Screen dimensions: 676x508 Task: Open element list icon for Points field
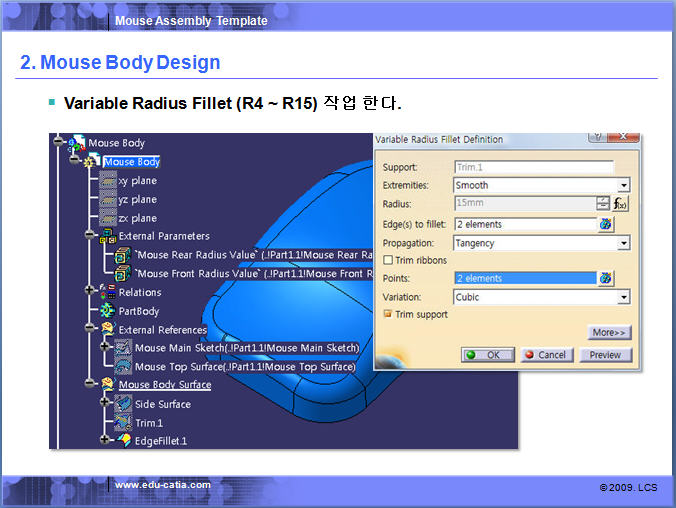605,278
